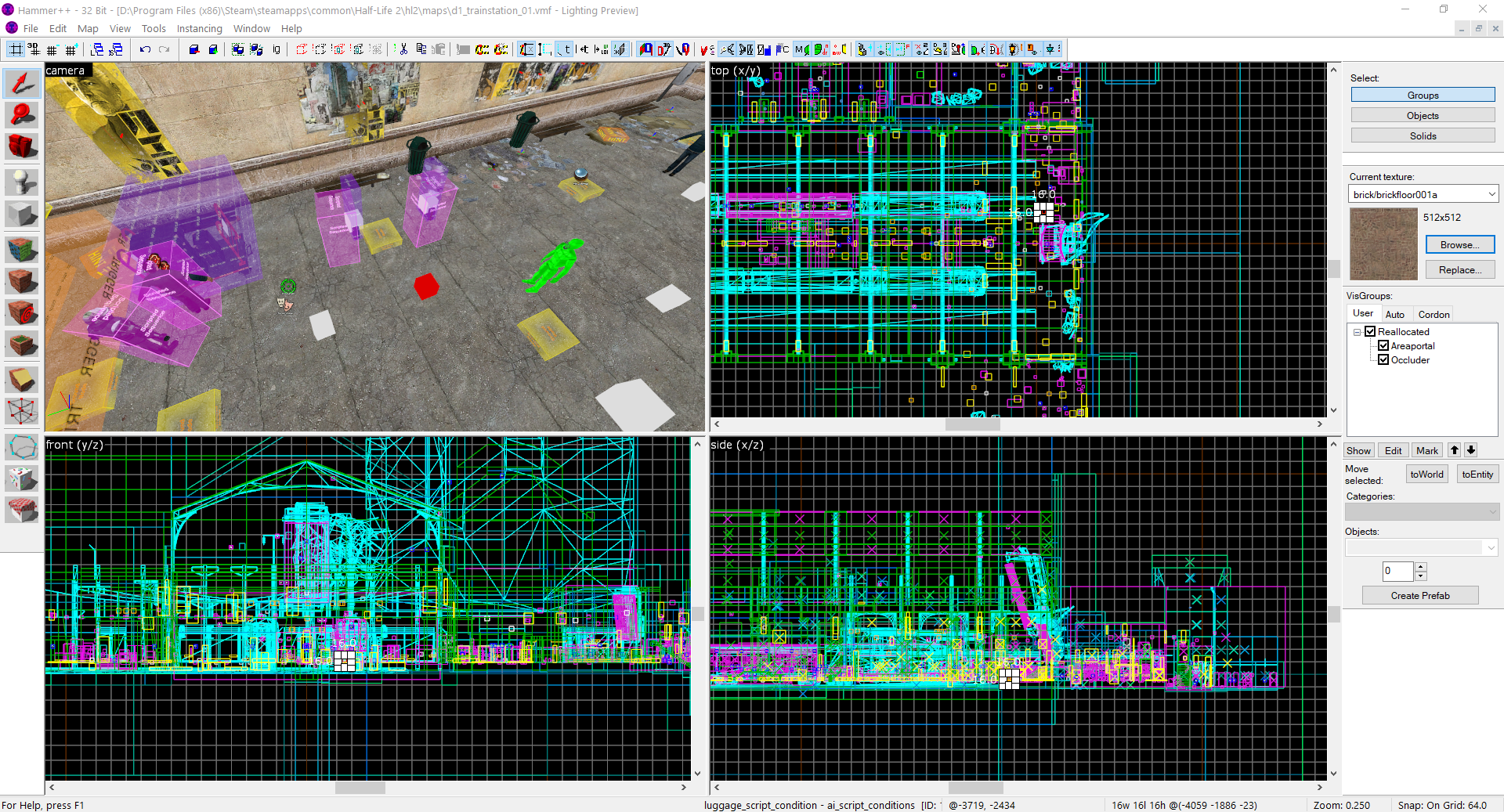Click the side view horizontal scrollbar thumb

point(975,787)
